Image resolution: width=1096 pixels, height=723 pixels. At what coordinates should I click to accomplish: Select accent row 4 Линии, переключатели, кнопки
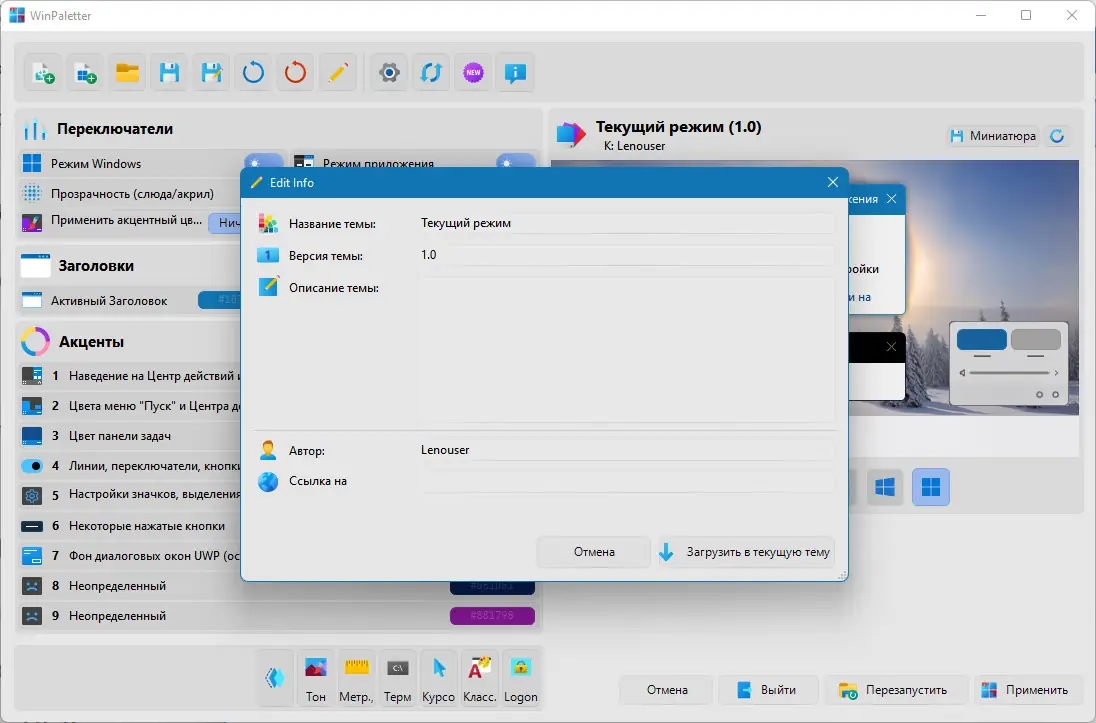pos(131,466)
